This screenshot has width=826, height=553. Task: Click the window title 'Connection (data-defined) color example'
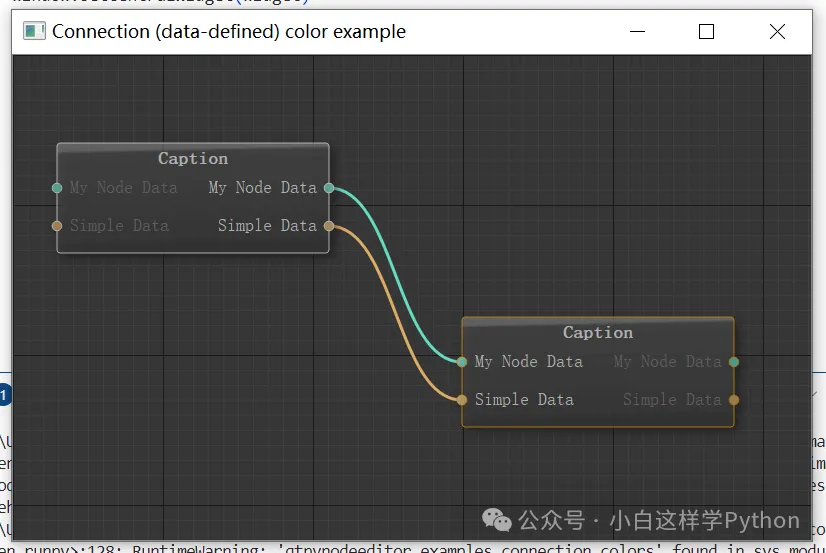pos(229,32)
